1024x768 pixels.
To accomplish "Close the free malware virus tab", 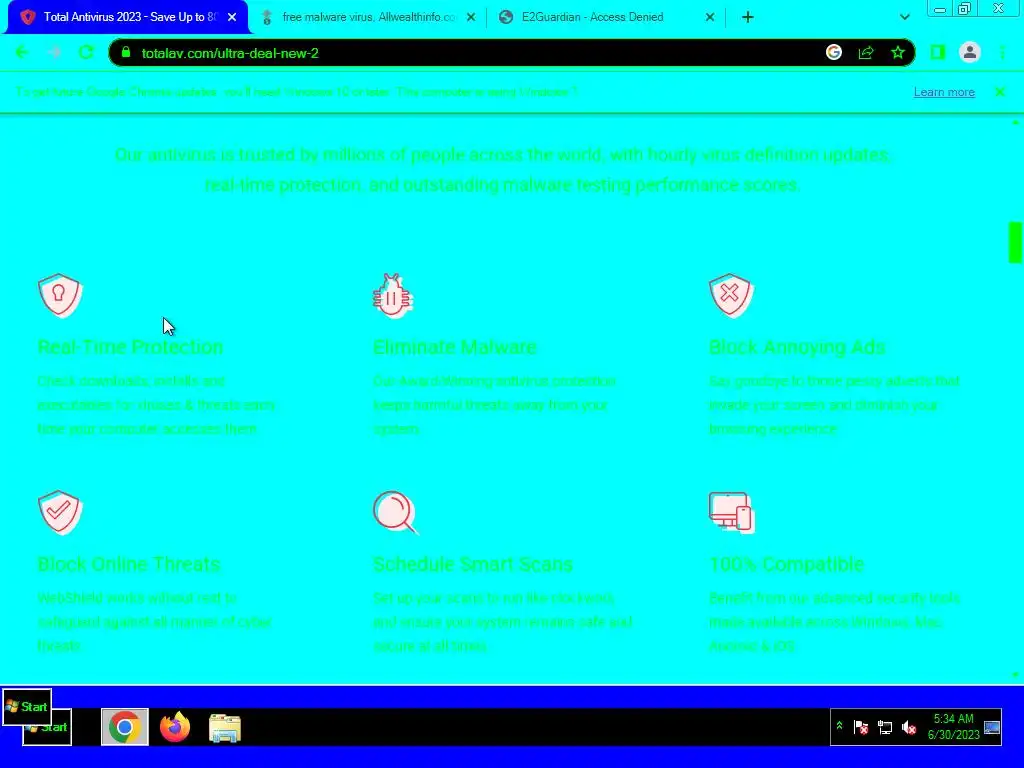I will pyautogui.click(x=471, y=17).
